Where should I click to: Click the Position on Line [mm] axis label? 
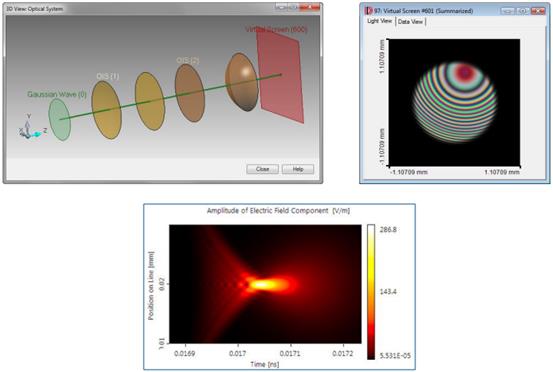pyautogui.click(x=151, y=286)
